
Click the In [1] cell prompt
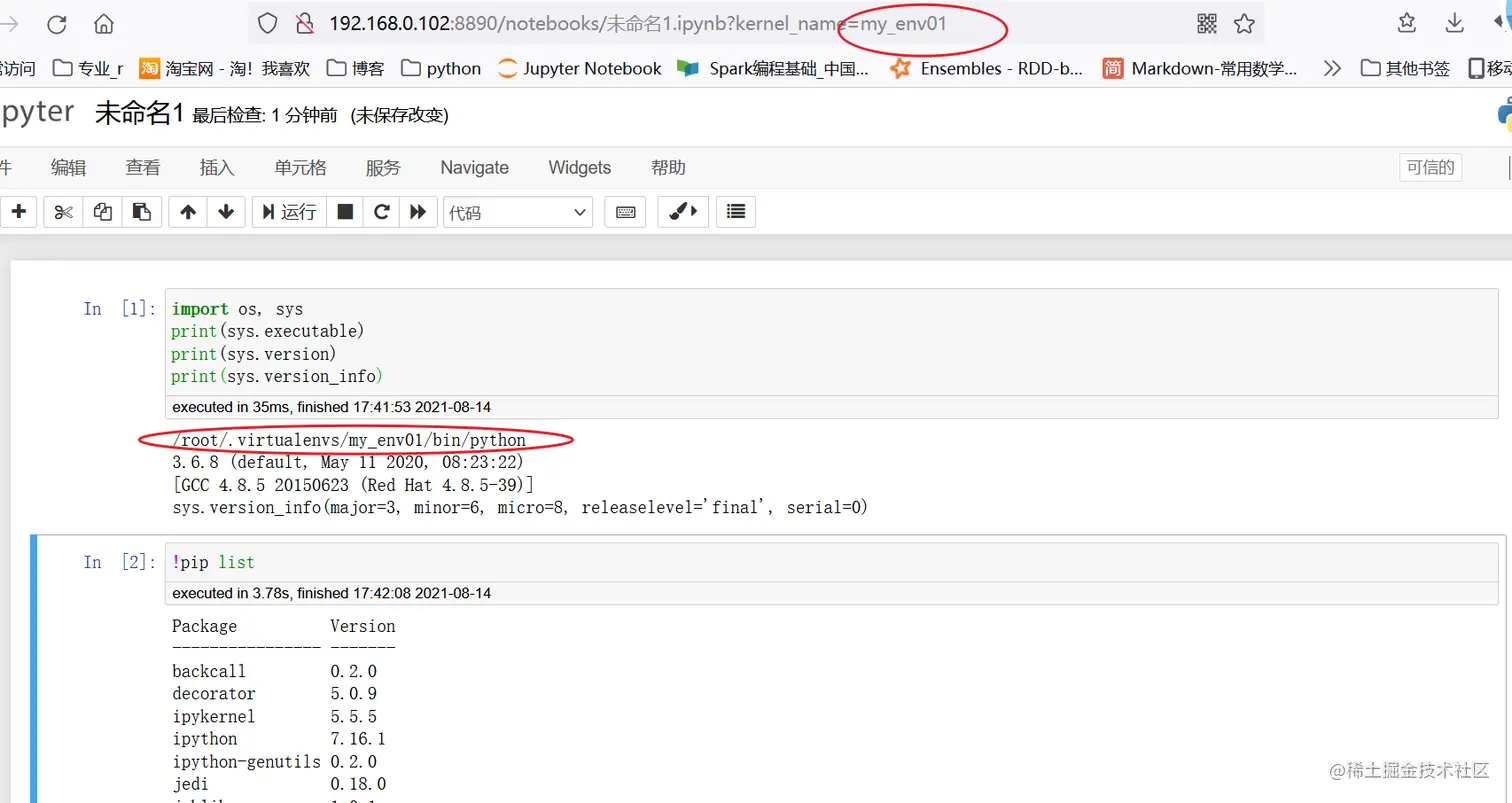(118, 309)
